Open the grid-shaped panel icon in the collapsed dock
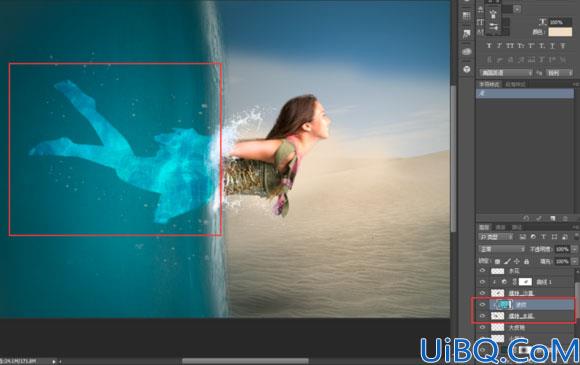The height and width of the screenshot is (365, 580). [x=466, y=16]
